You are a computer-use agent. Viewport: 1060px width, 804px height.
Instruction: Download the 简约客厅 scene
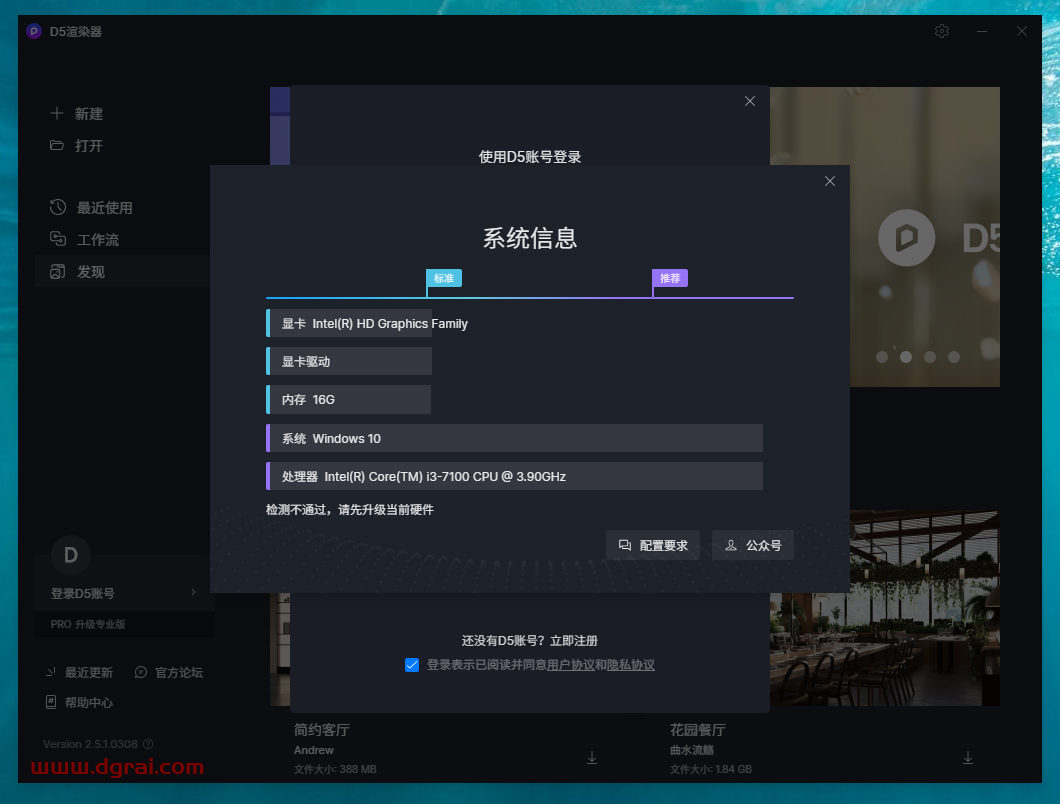592,758
